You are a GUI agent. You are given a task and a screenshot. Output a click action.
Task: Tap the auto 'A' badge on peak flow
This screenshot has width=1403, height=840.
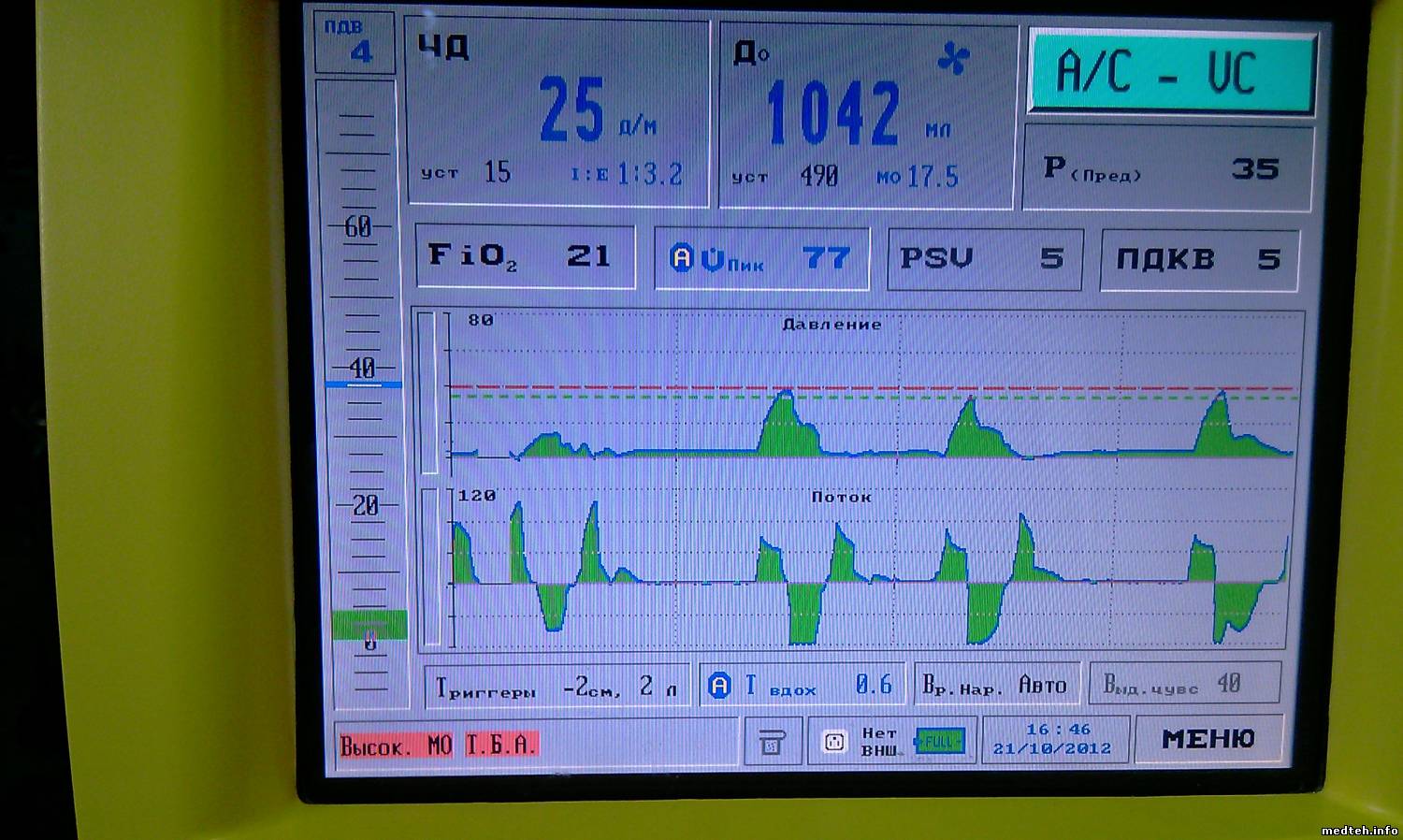coord(682,258)
